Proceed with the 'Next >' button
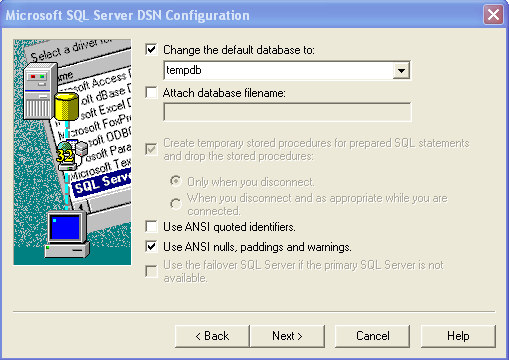 (x=287, y=336)
